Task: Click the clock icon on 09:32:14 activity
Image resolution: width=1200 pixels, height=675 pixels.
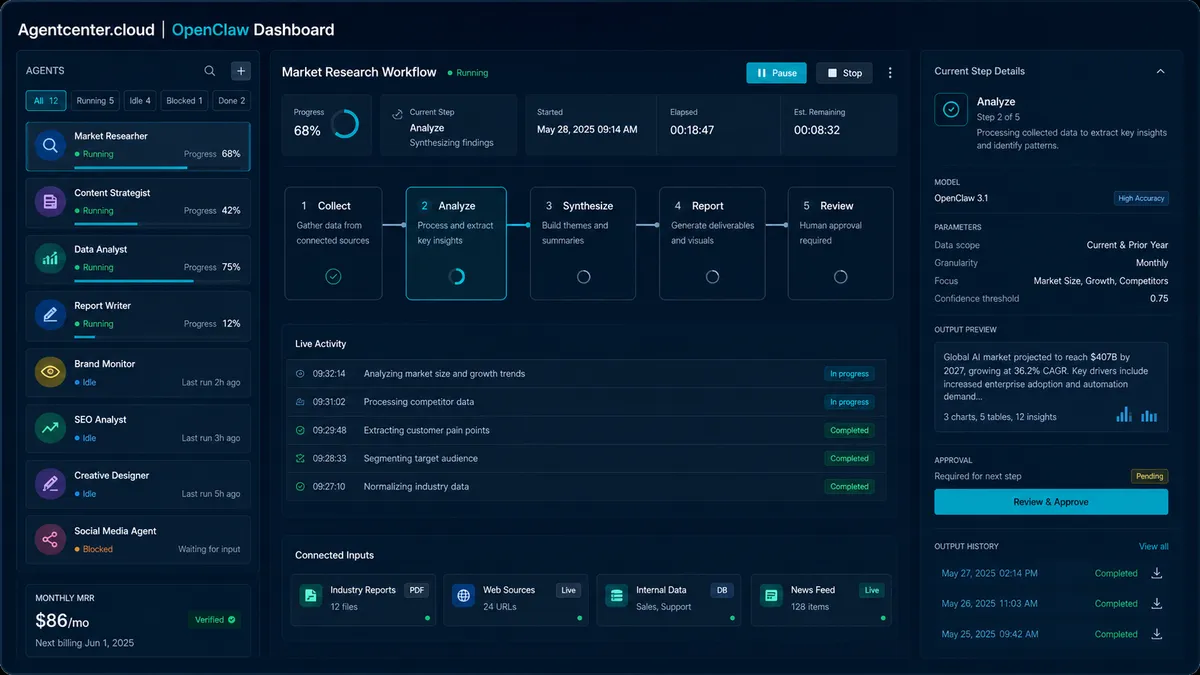Action: pos(300,374)
